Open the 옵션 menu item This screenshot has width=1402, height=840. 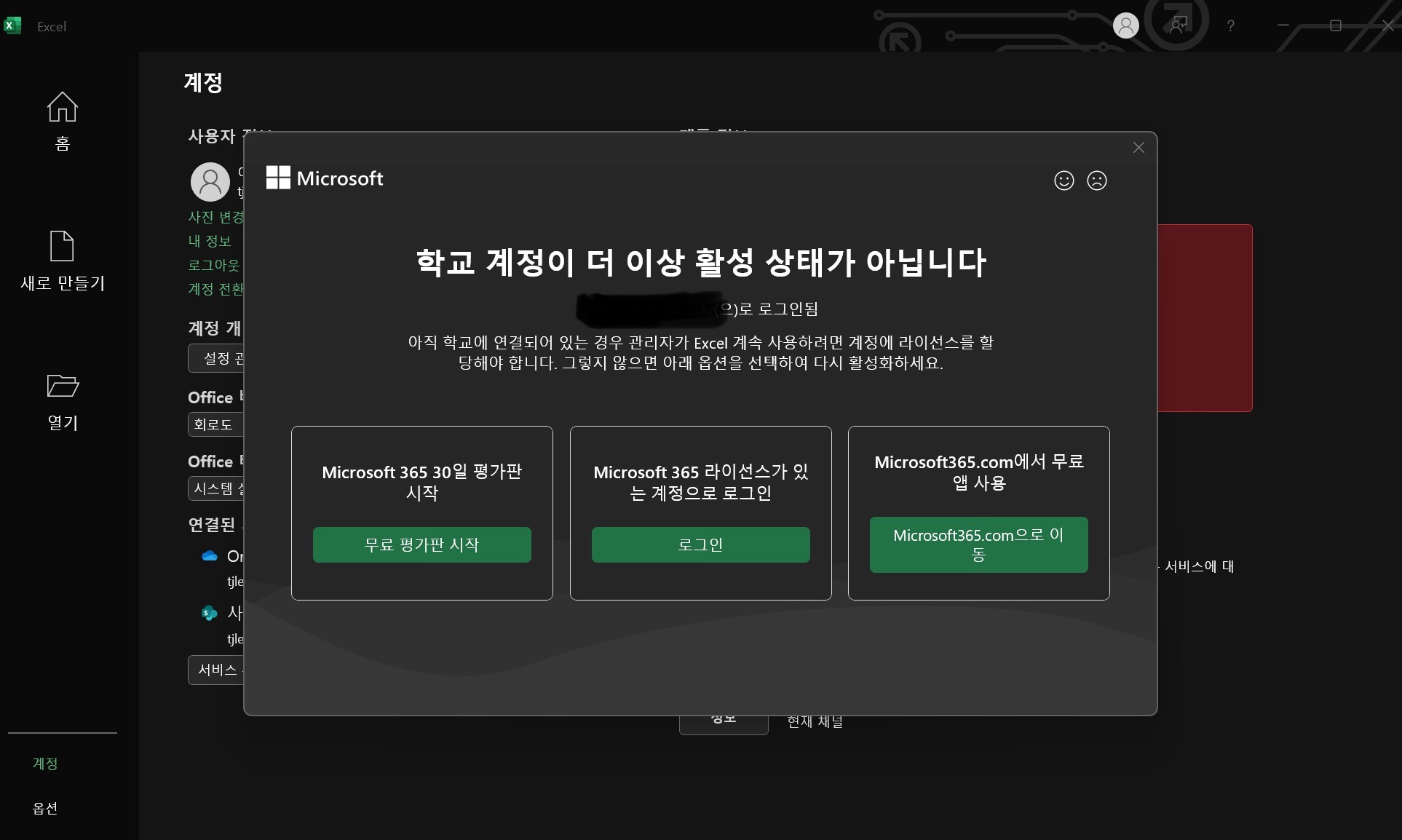[45, 808]
